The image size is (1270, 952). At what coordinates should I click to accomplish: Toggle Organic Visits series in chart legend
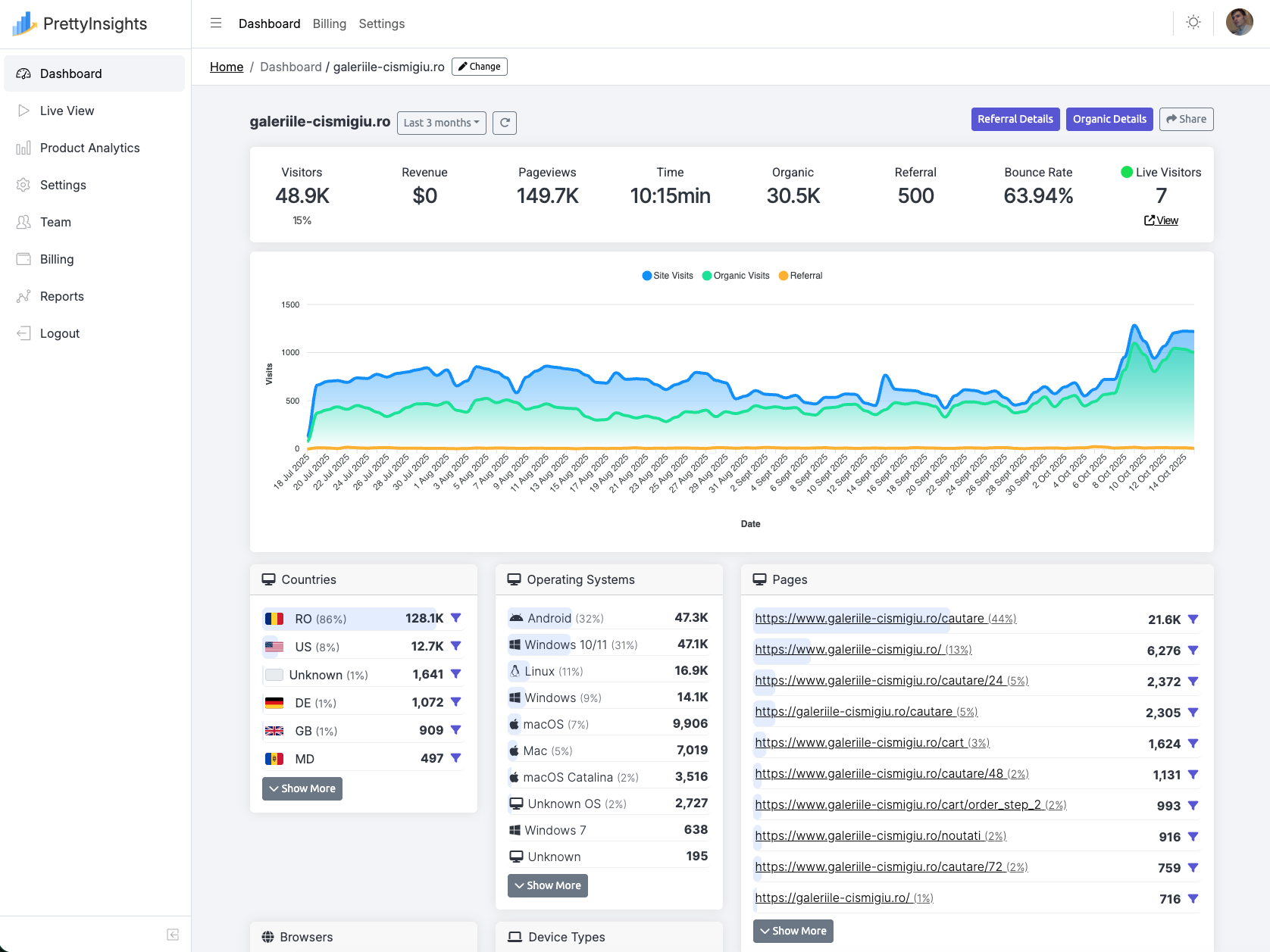pyautogui.click(x=736, y=276)
